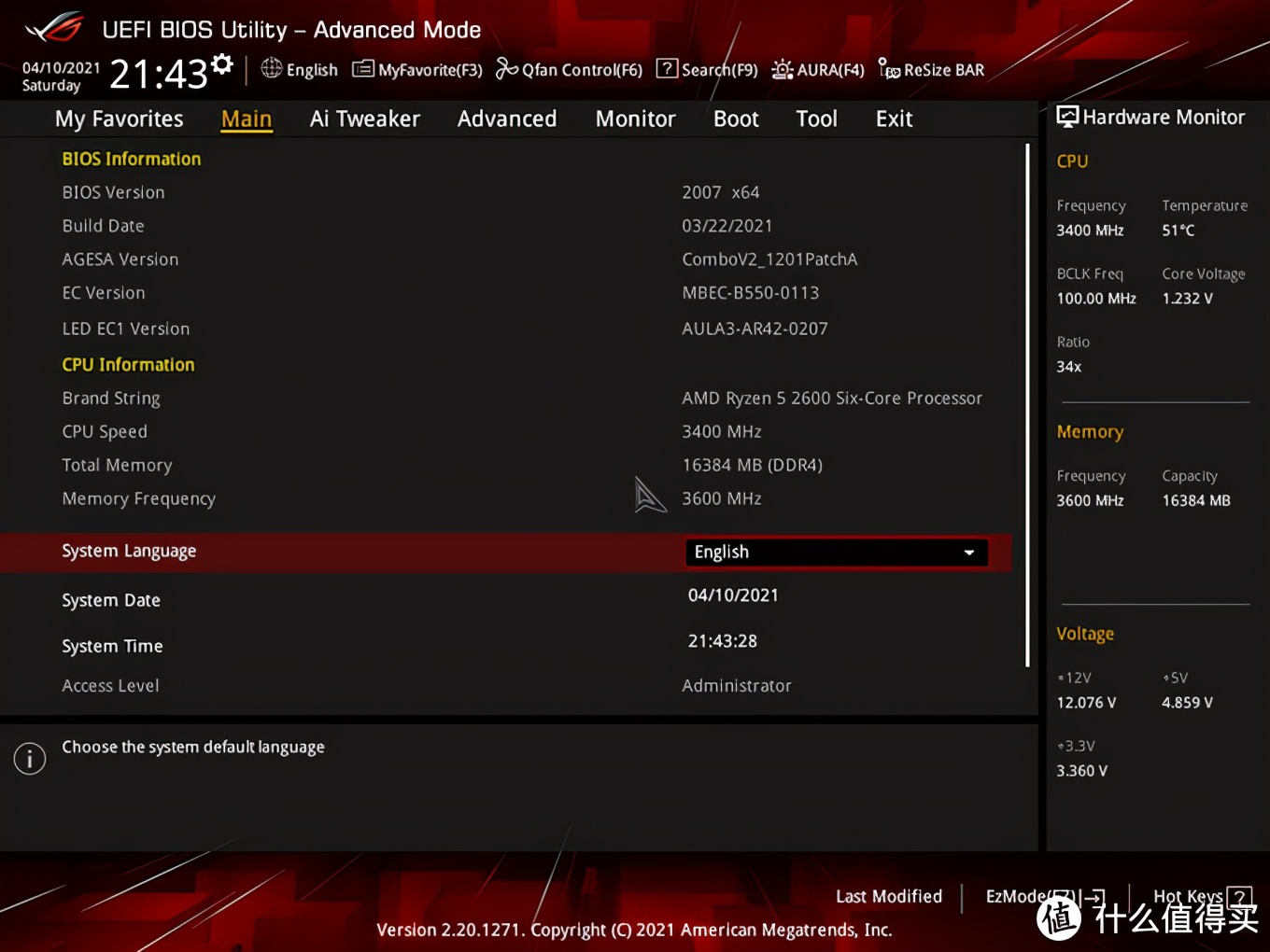
Task: Click +3.3V reading 3.360 V
Action: click(x=1082, y=771)
